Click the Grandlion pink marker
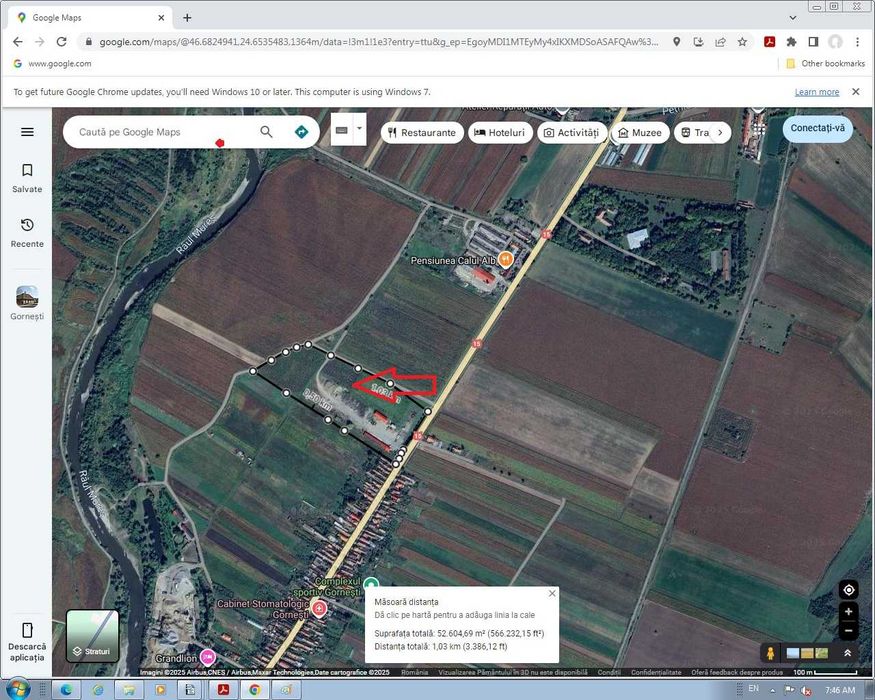Screen dimensions: 875x700 click(208, 658)
